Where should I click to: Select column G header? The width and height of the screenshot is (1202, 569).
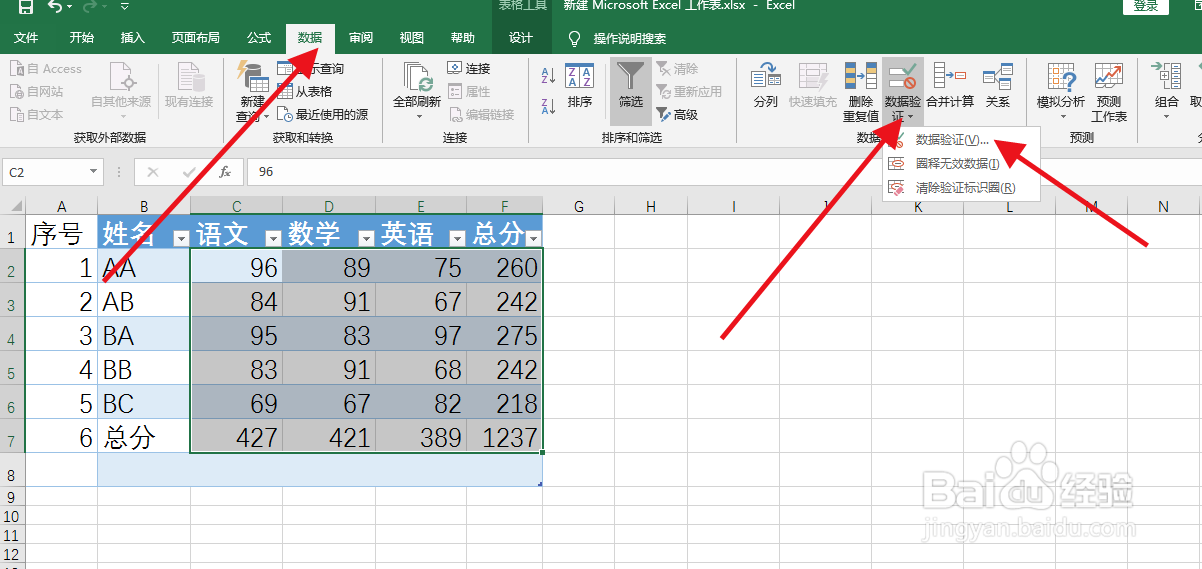point(579,207)
